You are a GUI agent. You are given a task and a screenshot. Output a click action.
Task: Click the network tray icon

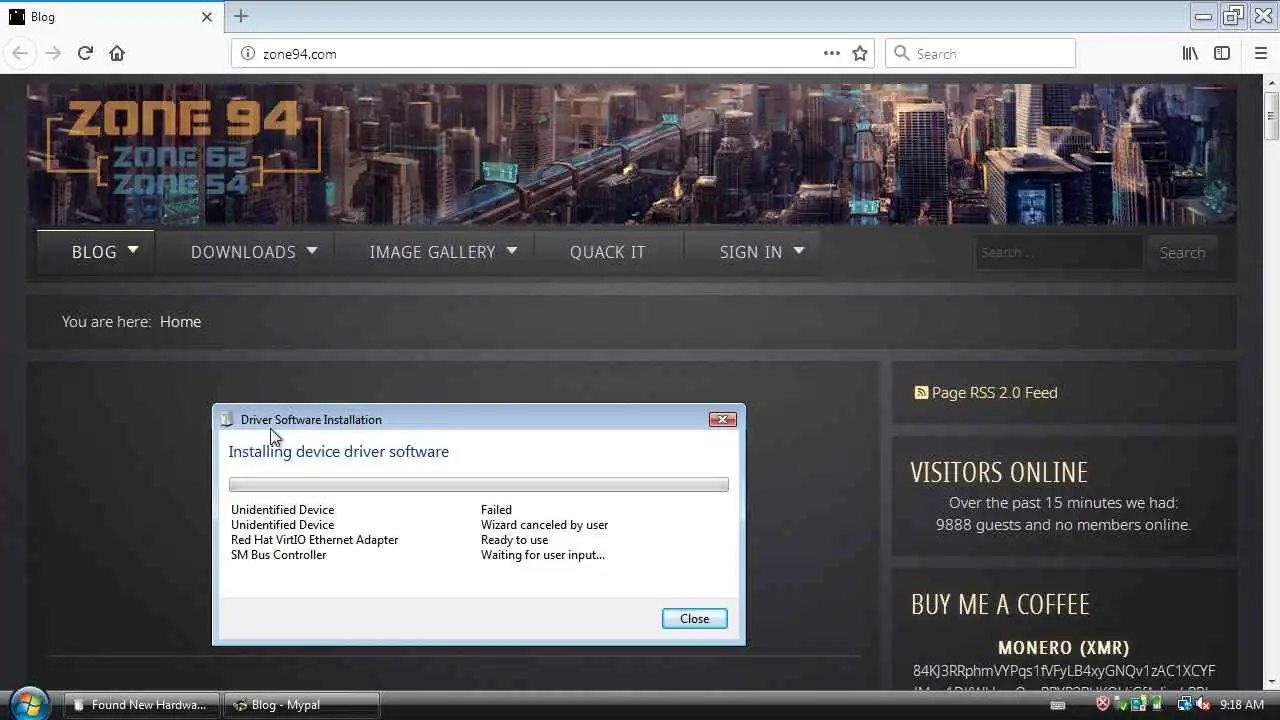click(x=1185, y=704)
